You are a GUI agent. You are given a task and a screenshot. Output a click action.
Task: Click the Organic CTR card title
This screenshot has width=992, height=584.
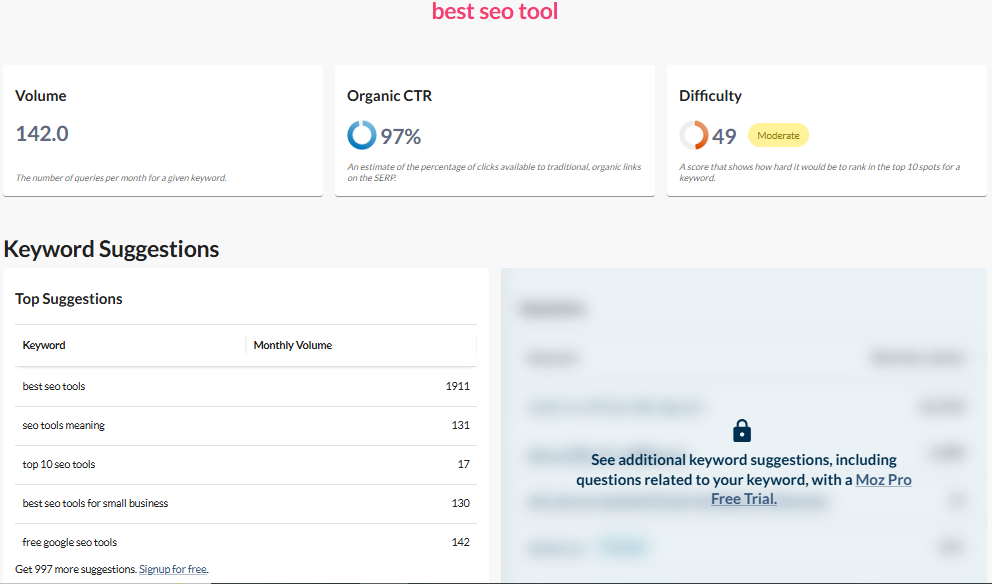[389, 96]
